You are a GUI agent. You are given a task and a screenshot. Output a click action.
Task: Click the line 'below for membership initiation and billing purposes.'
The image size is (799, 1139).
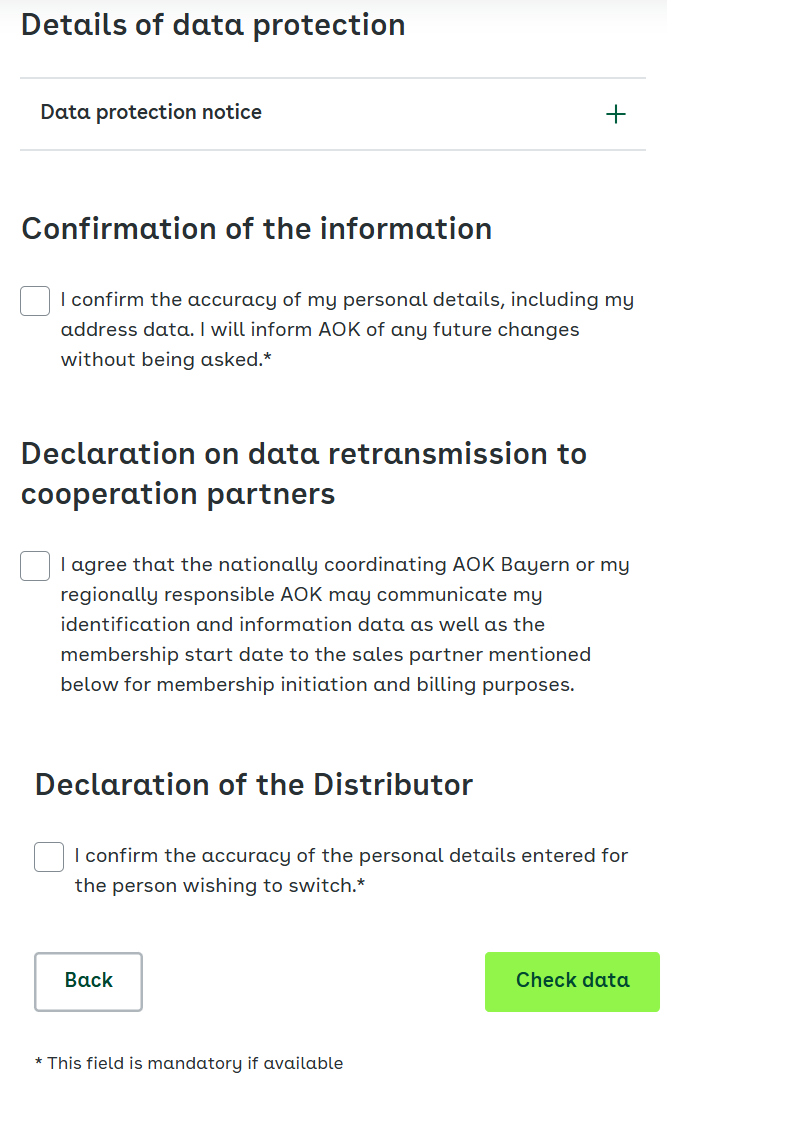(x=317, y=685)
